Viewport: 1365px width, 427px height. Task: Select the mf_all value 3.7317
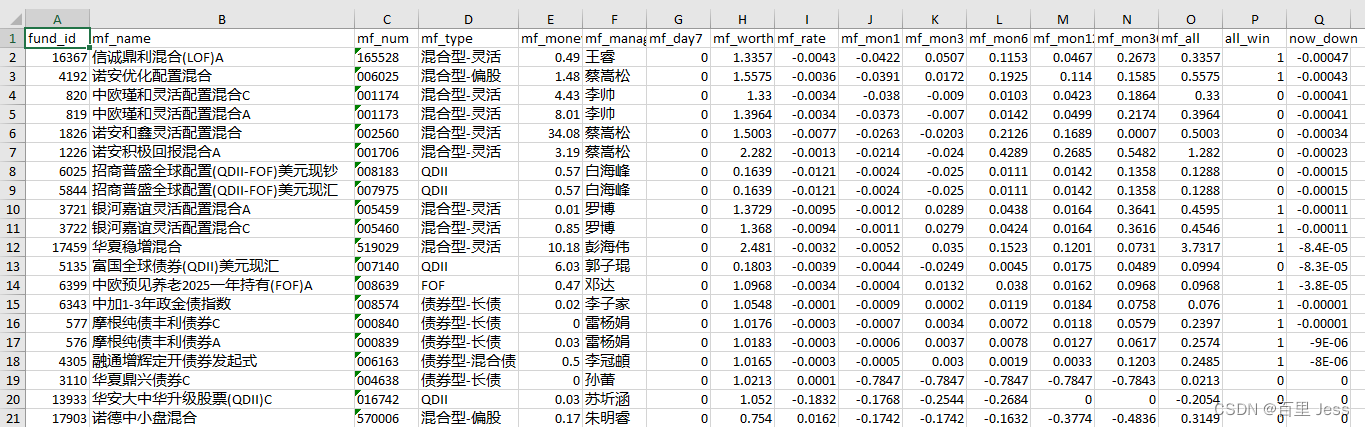click(x=1190, y=246)
